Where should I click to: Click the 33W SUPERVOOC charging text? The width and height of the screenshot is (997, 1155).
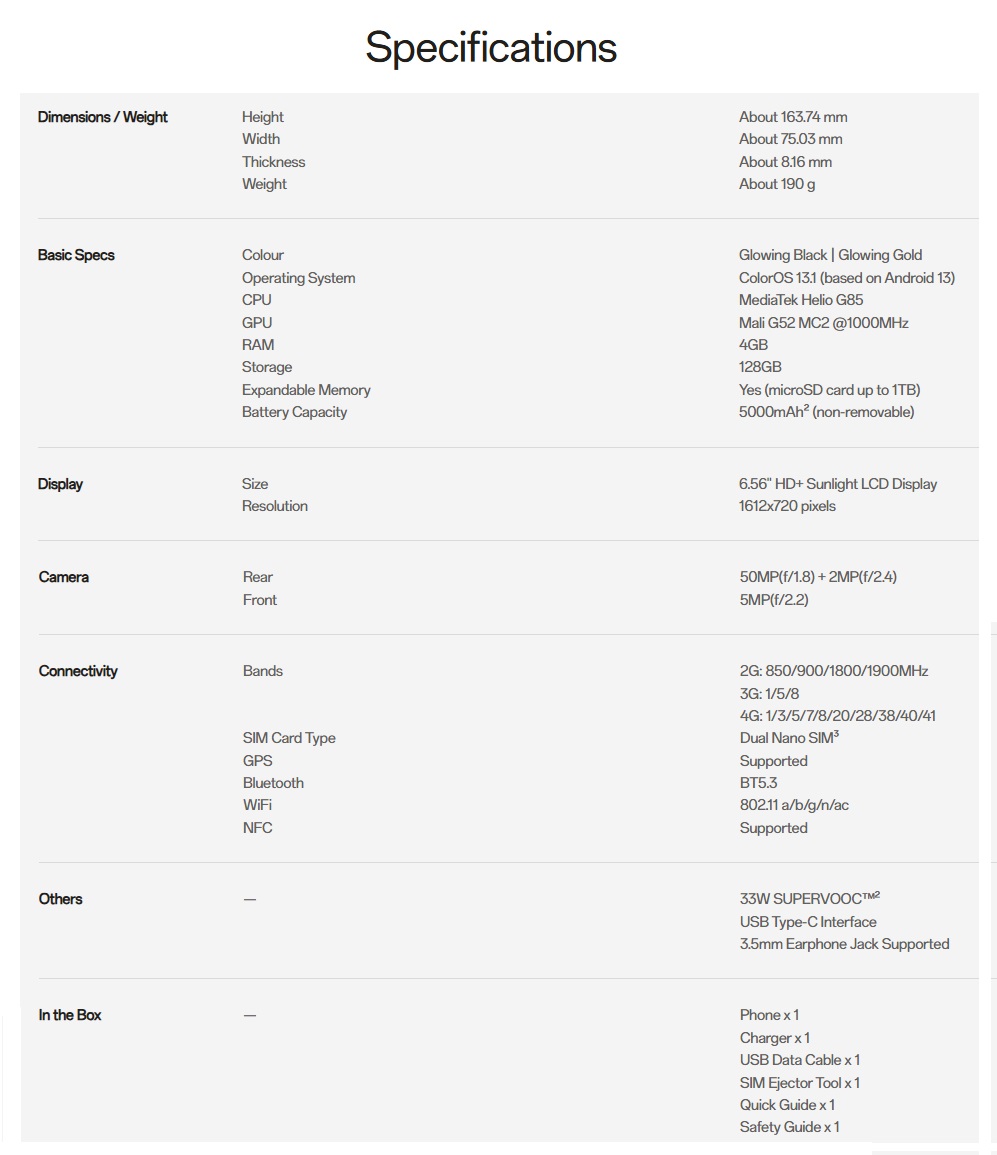tap(809, 899)
